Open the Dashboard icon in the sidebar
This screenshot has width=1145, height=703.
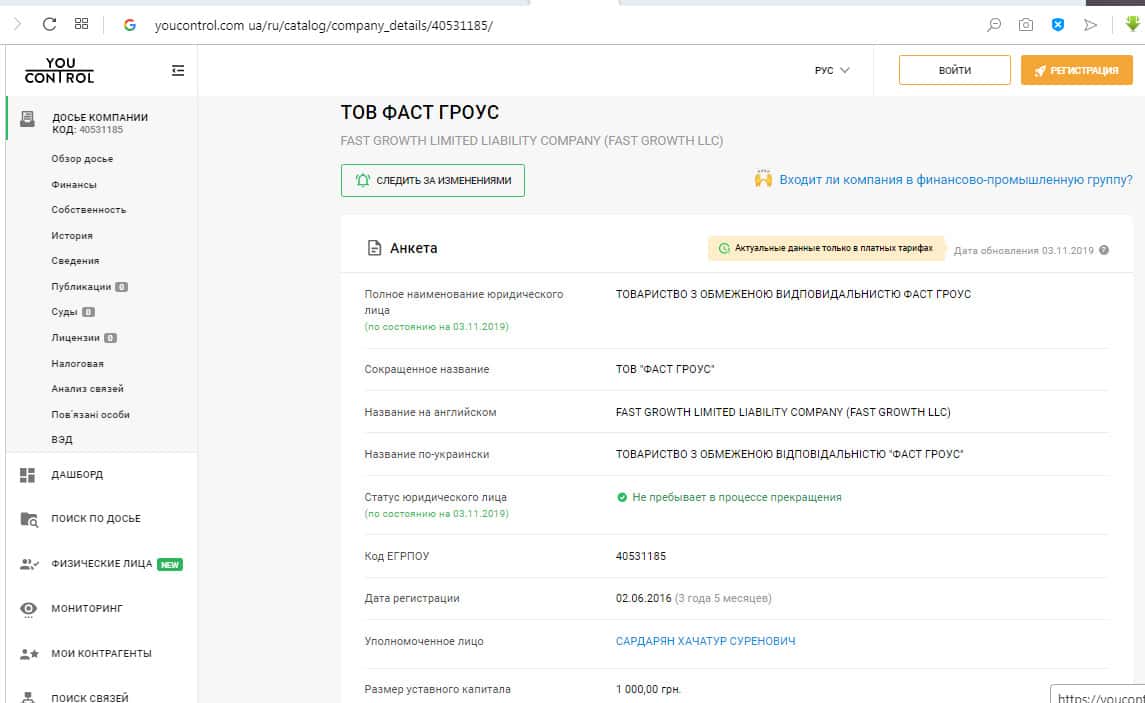click(x=28, y=475)
